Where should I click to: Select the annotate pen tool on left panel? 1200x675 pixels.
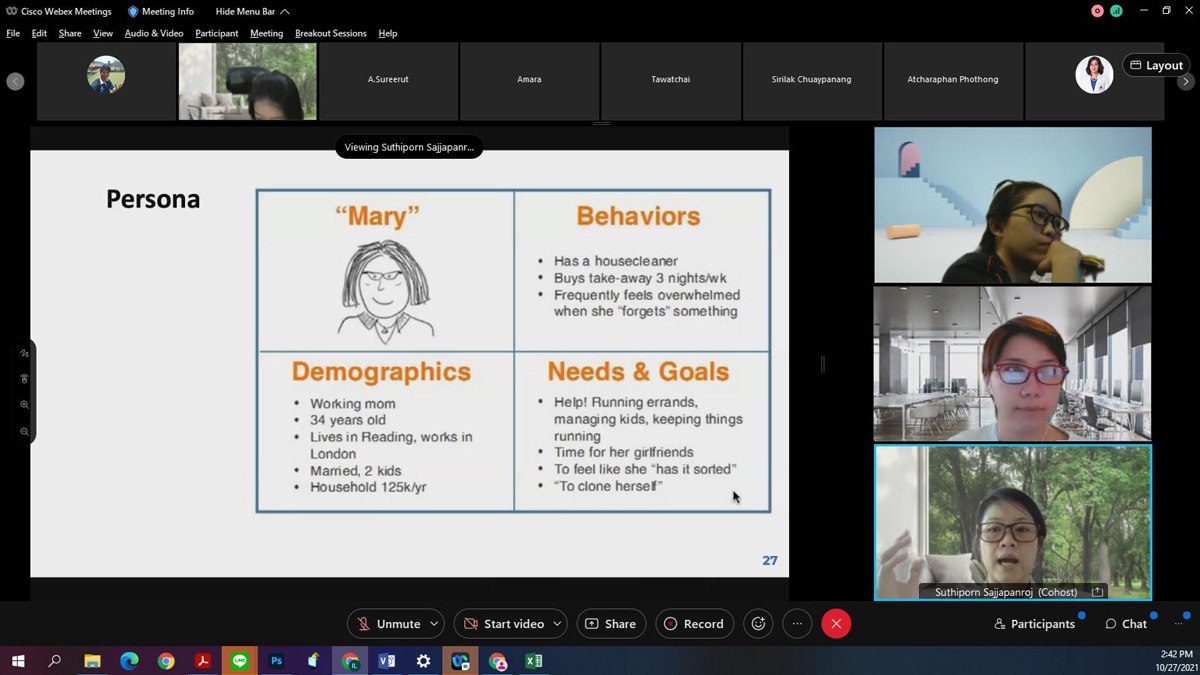pos(24,353)
